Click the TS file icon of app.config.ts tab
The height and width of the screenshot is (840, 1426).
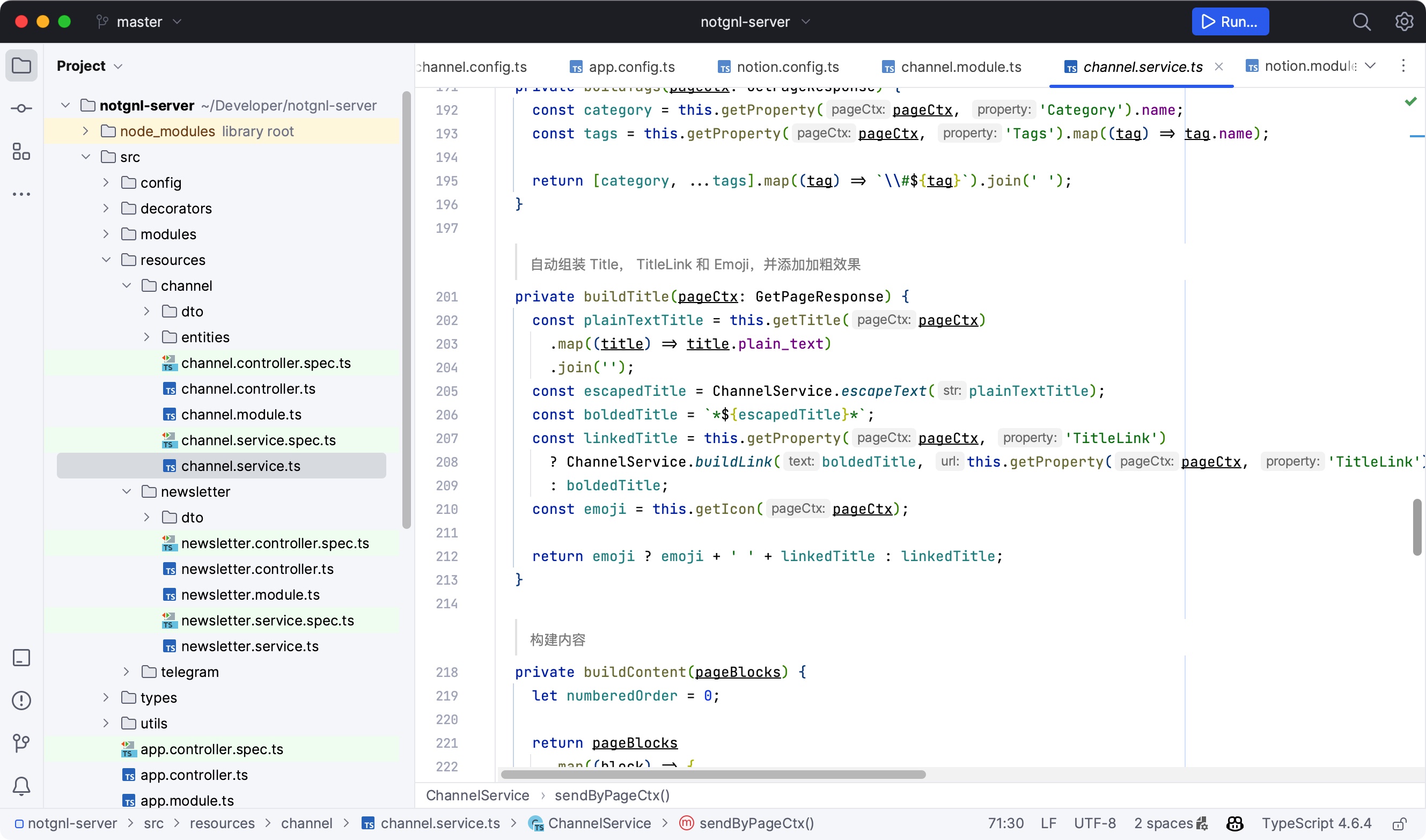tap(576, 68)
